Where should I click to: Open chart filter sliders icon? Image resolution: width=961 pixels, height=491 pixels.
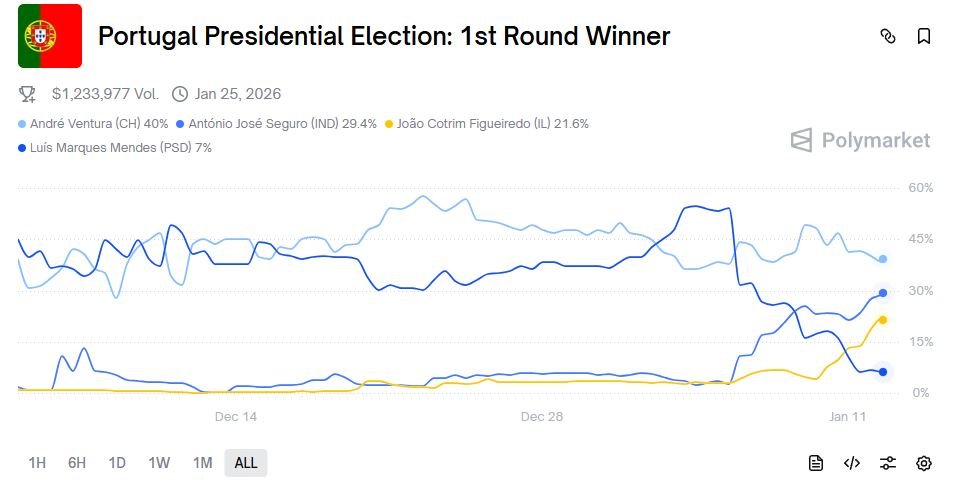tap(888, 463)
